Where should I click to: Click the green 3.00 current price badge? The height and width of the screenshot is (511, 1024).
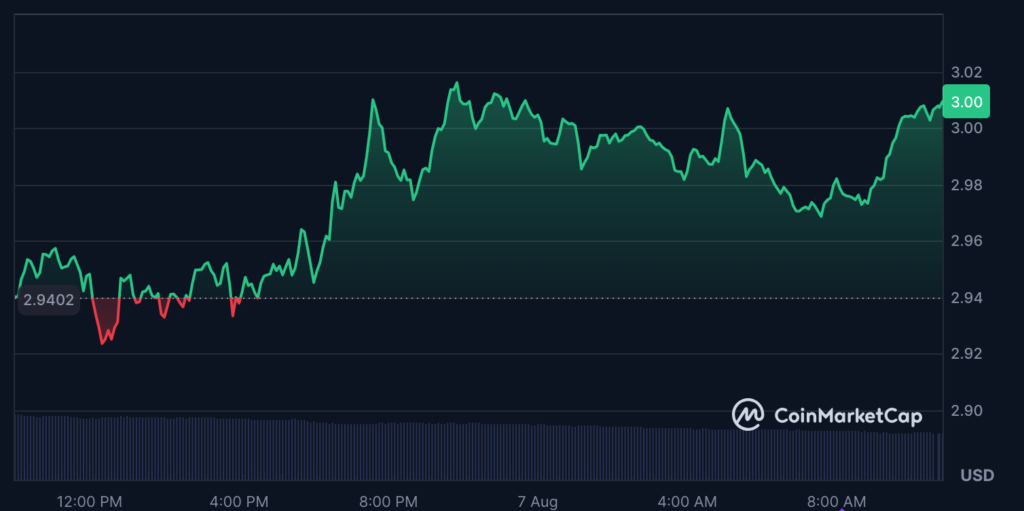966,102
